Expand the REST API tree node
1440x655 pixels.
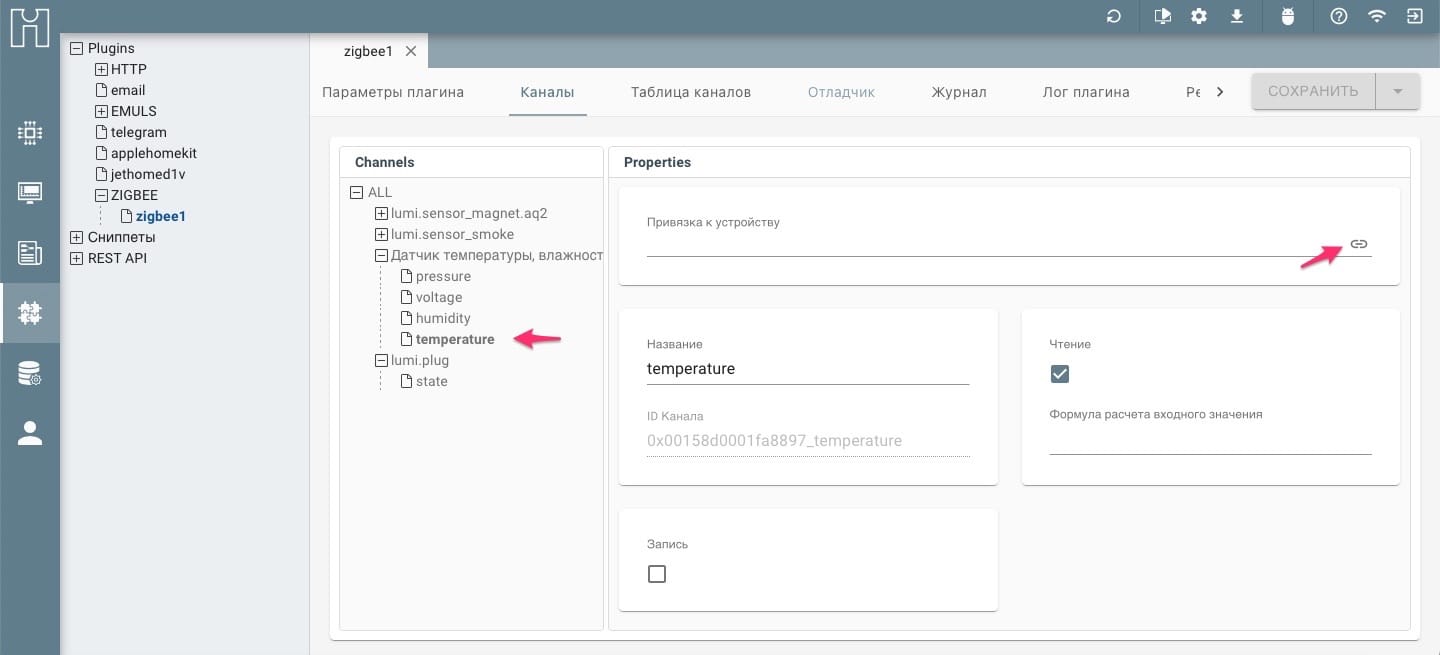click(x=77, y=258)
